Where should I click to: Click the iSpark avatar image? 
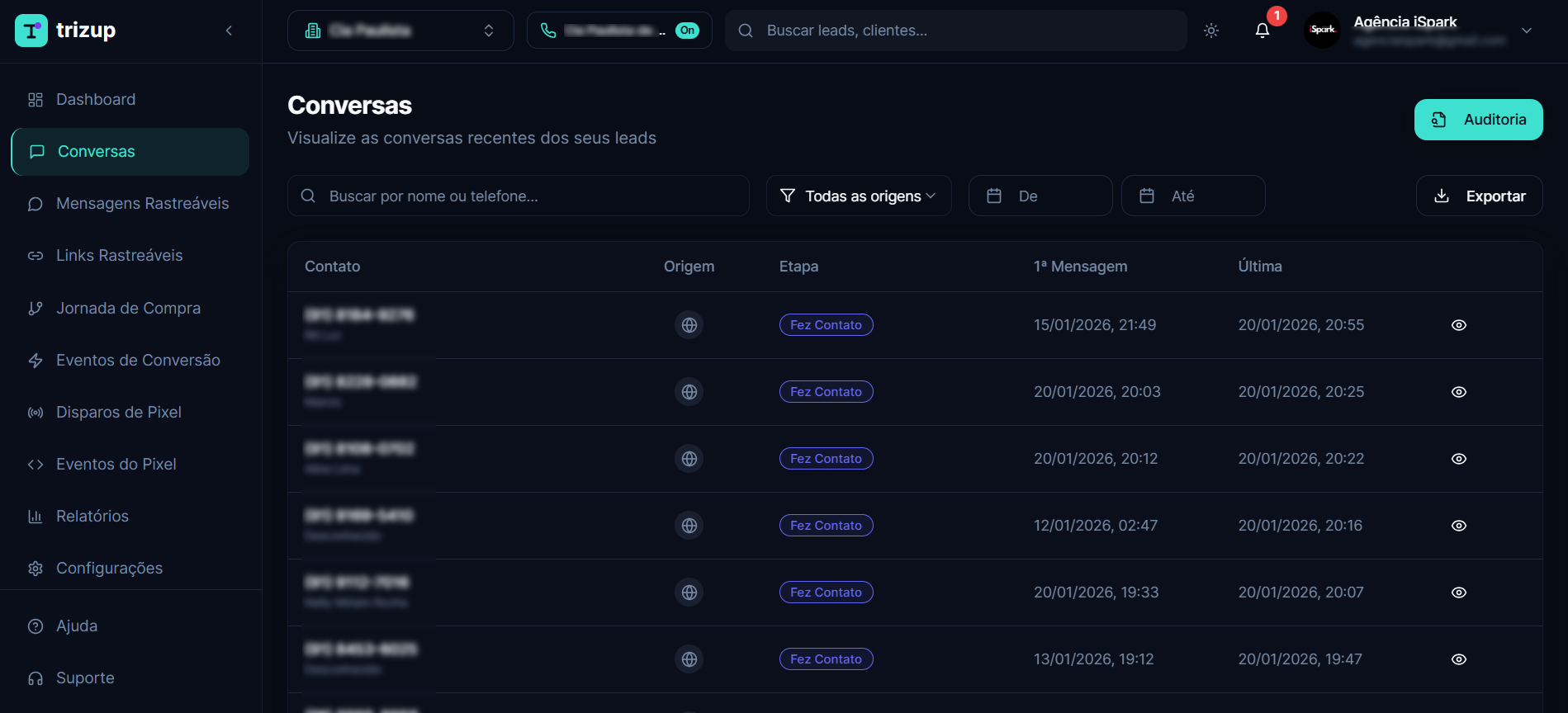tap(1322, 30)
